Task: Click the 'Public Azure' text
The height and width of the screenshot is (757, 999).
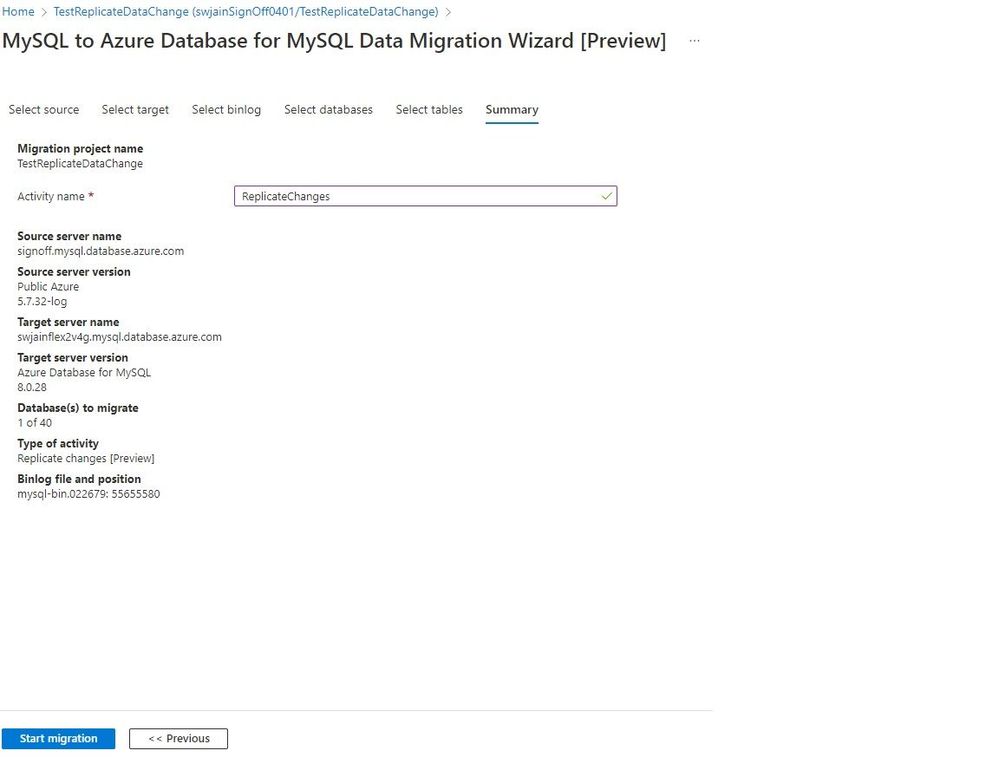Action: 48,287
